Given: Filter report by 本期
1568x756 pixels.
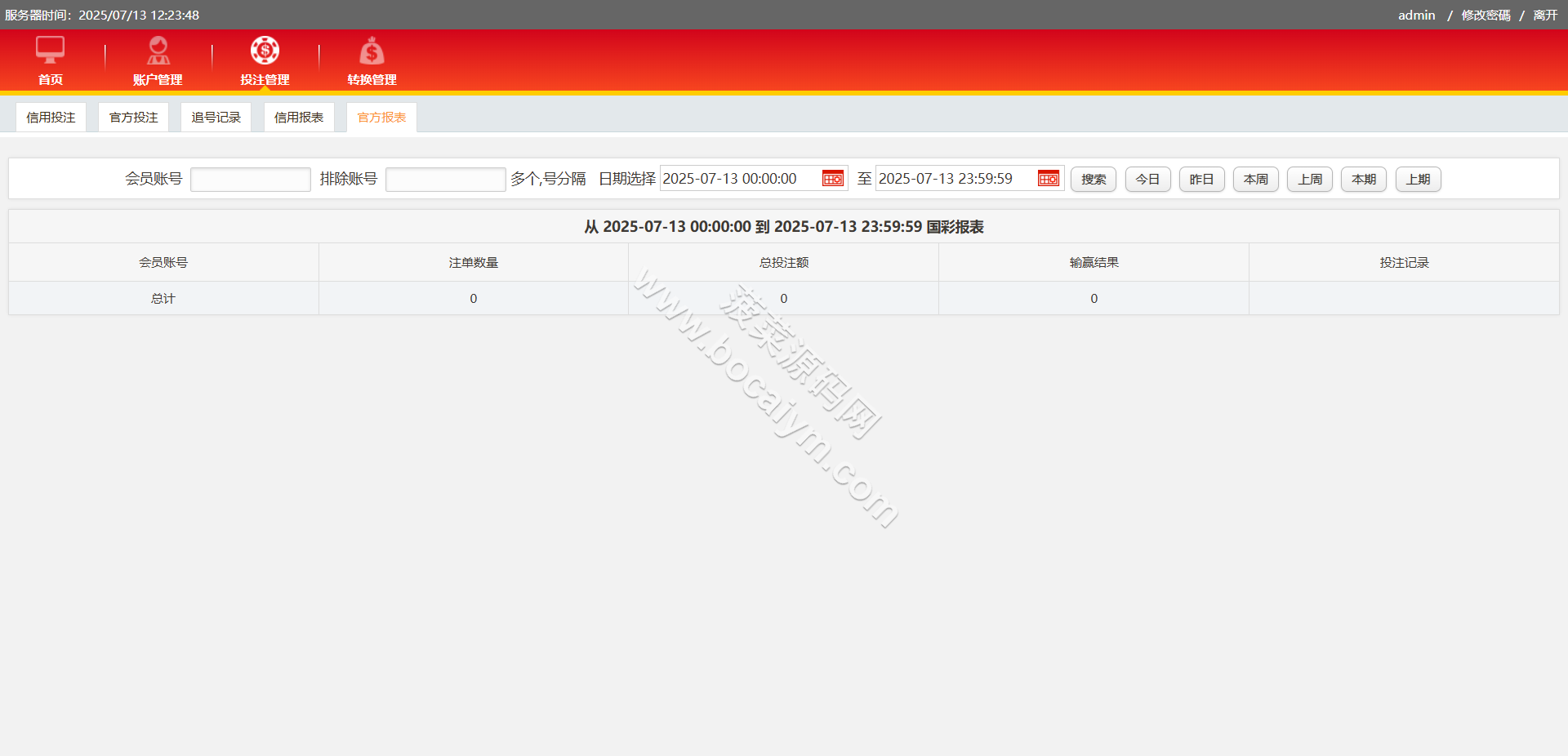Looking at the screenshot, I should [1364, 179].
